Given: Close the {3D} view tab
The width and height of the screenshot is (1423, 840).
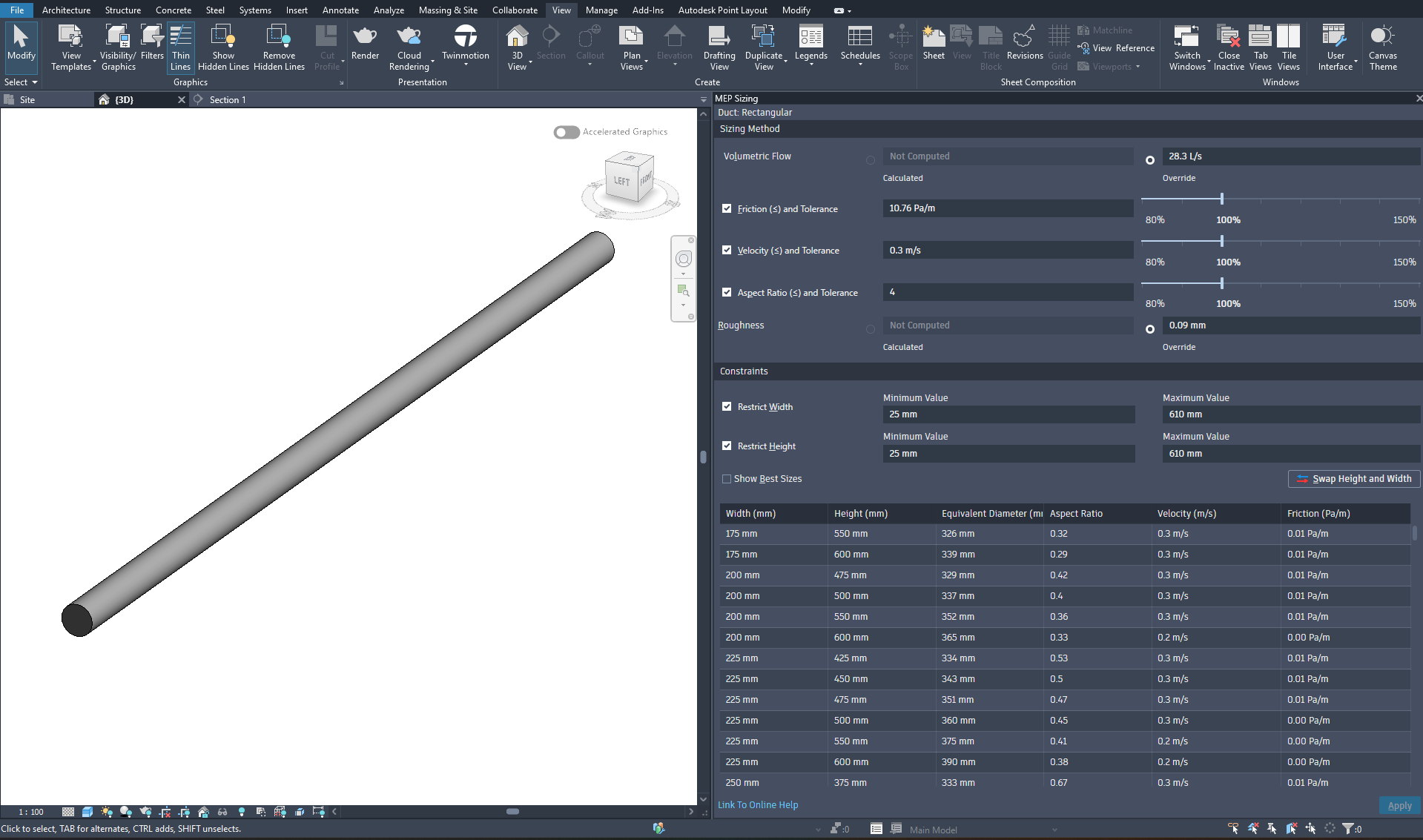Looking at the screenshot, I should 182,99.
